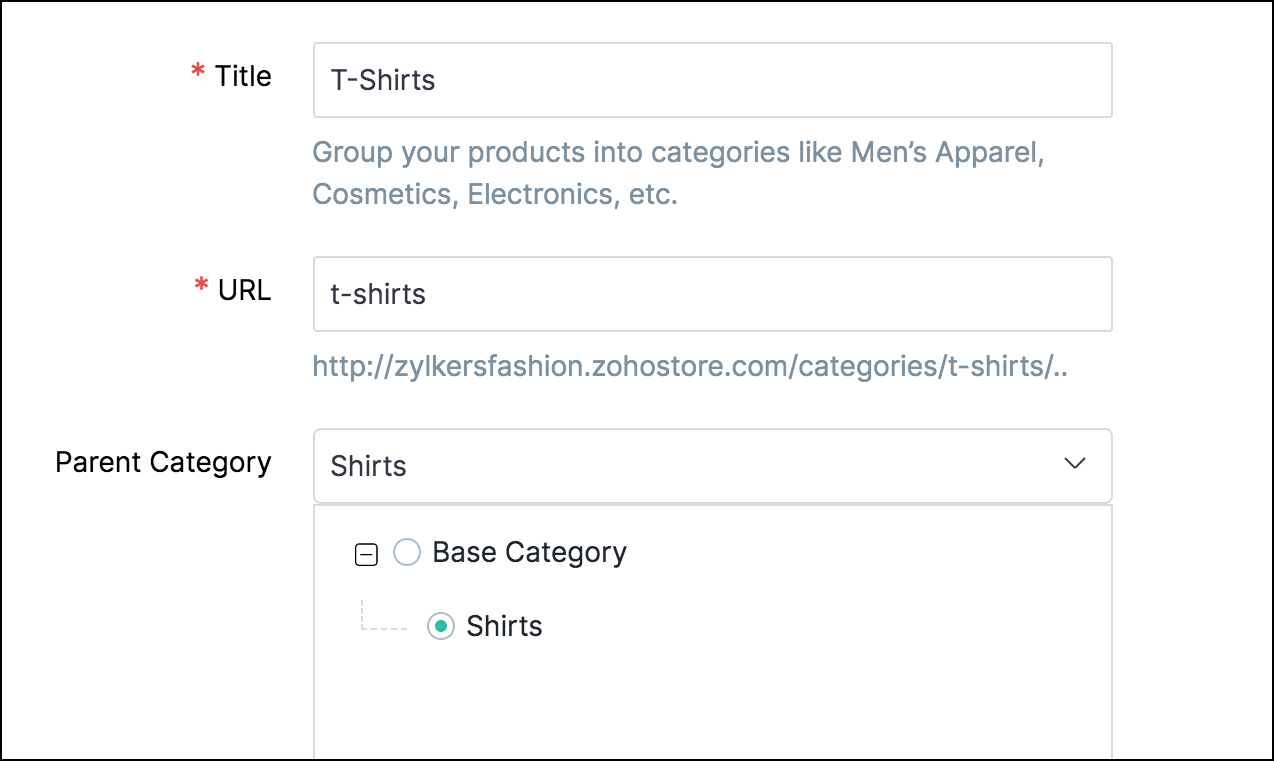This screenshot has height=761, width=1274.
Task: Click the dropdown chevron arrow icon
Action: 1075,464
